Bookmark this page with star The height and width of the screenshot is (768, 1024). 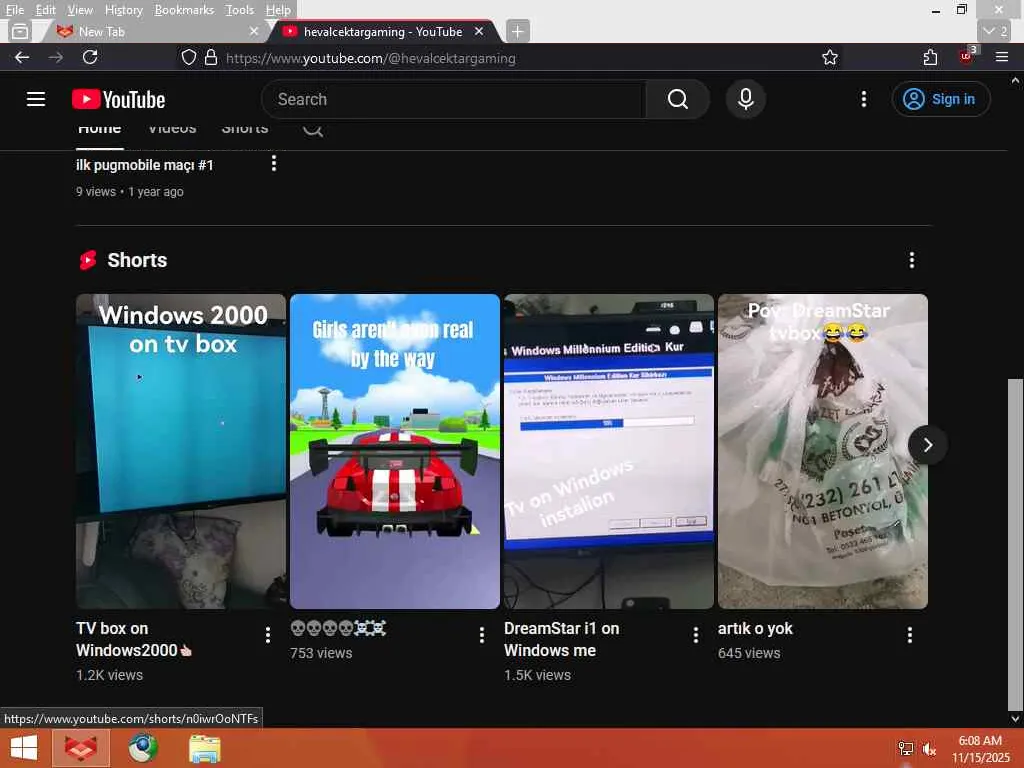829,57
